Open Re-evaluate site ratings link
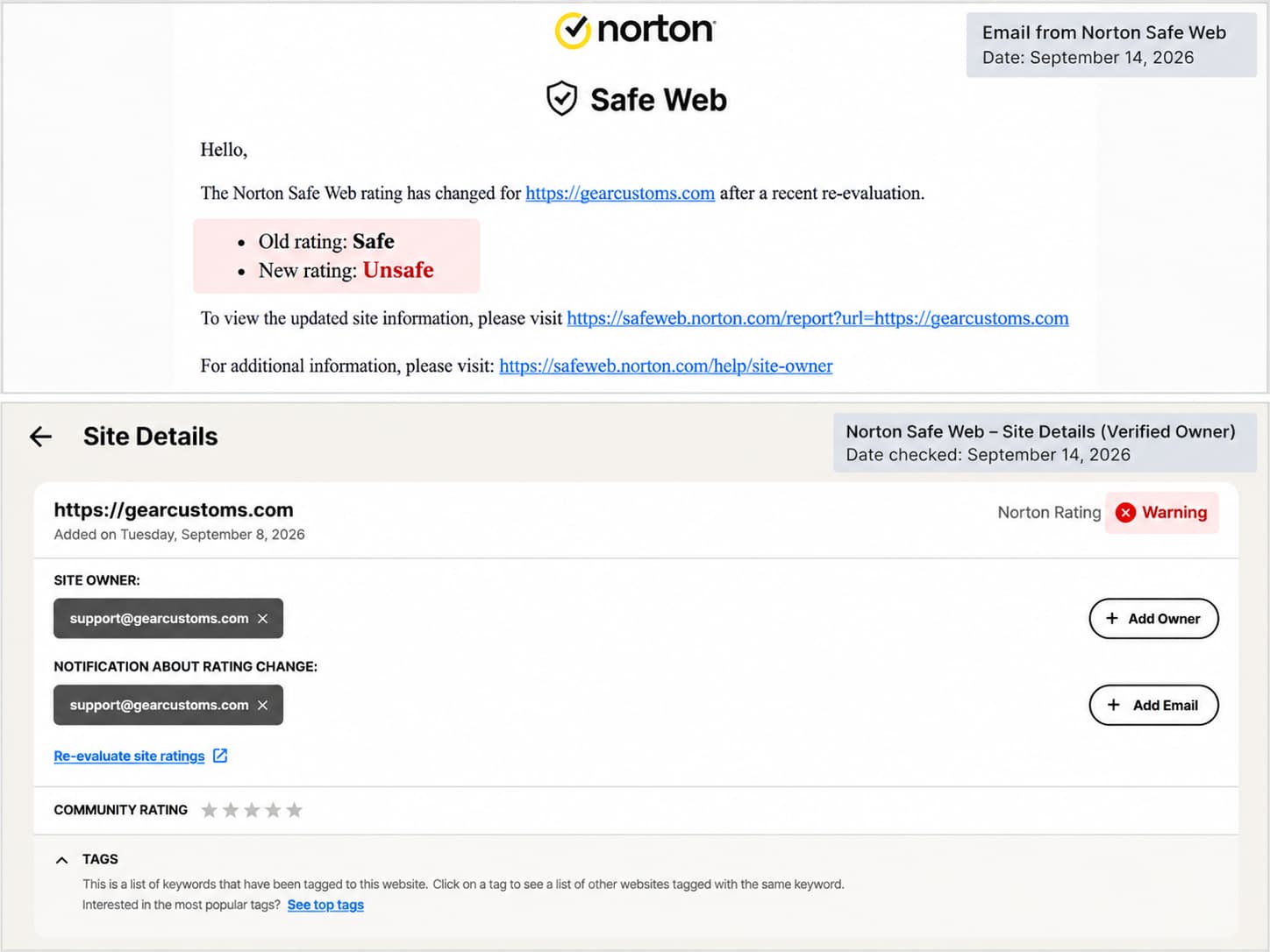 (129, 756)
